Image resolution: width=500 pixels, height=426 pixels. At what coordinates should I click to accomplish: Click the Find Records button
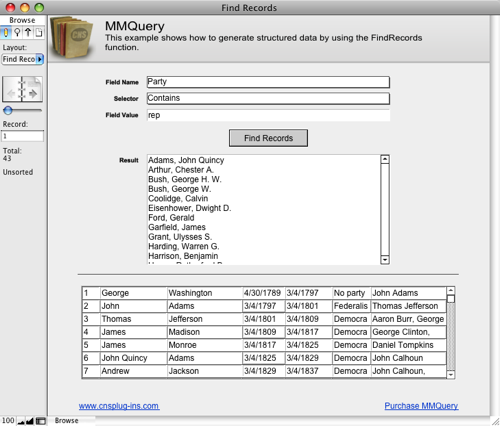[268, 138]
